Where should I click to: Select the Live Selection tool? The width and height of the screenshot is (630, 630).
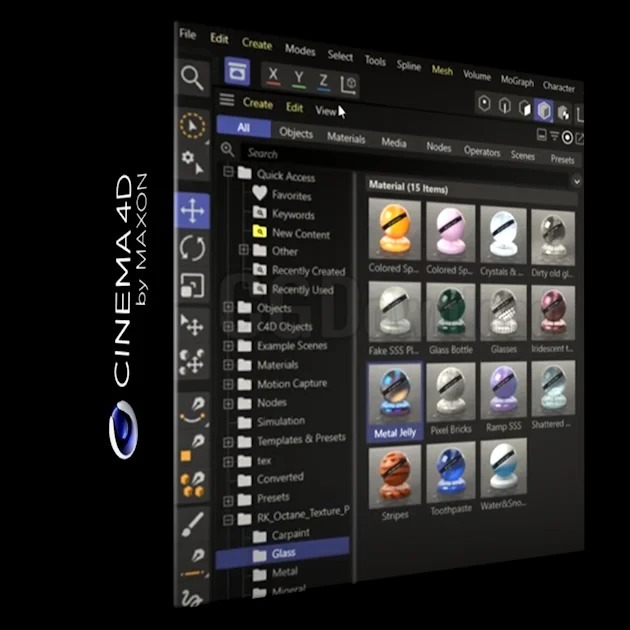192,126
